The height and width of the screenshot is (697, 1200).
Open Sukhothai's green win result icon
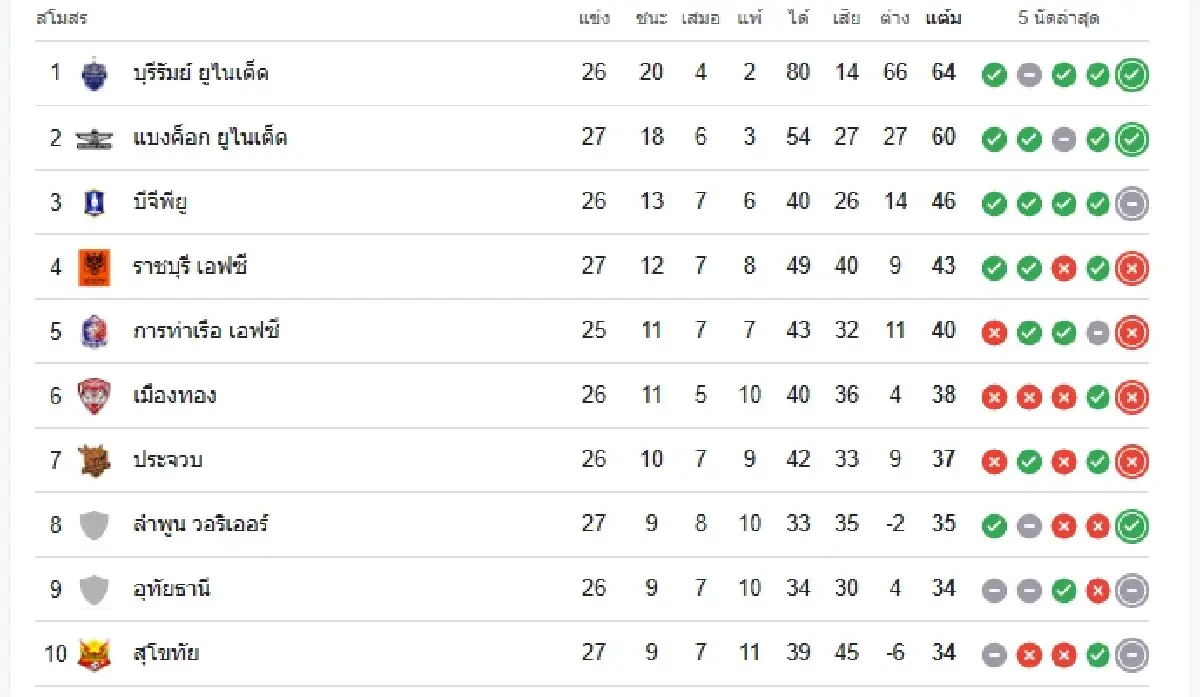tap(1098, 656)
